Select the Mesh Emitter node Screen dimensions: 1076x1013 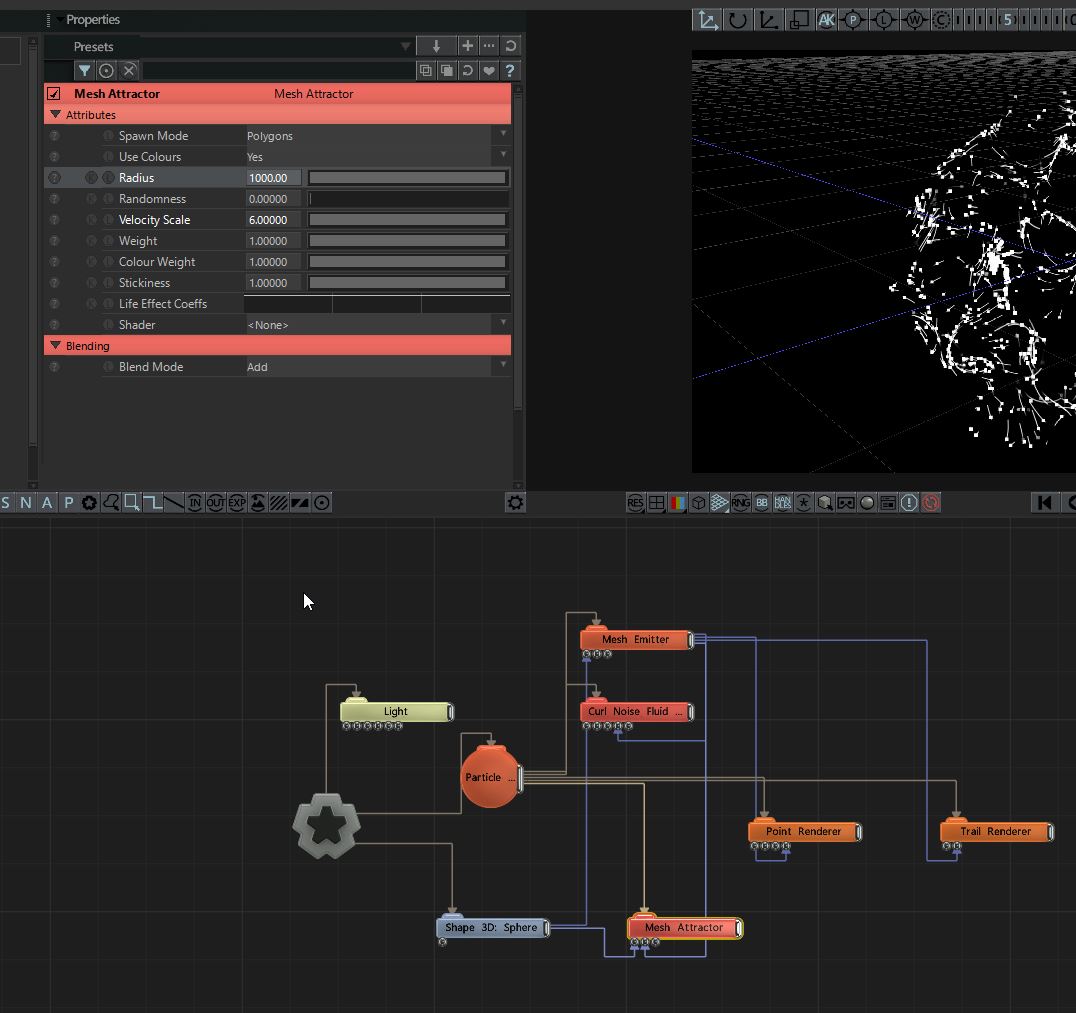(636, 639)
